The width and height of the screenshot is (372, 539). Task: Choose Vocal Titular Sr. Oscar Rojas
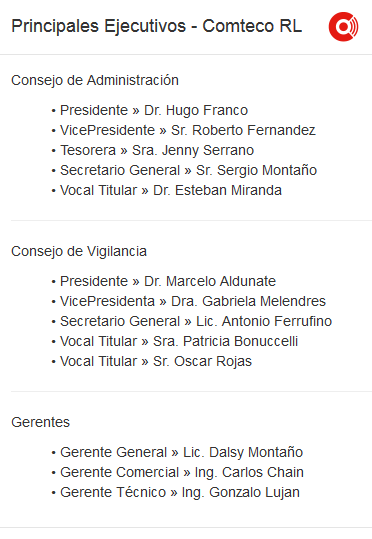156,361
